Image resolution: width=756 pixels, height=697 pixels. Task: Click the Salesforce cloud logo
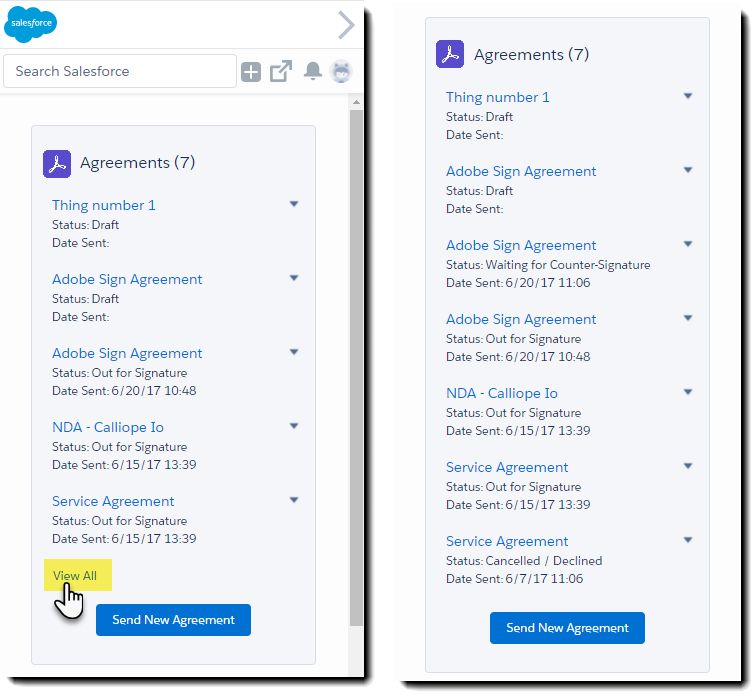[30, 24]
